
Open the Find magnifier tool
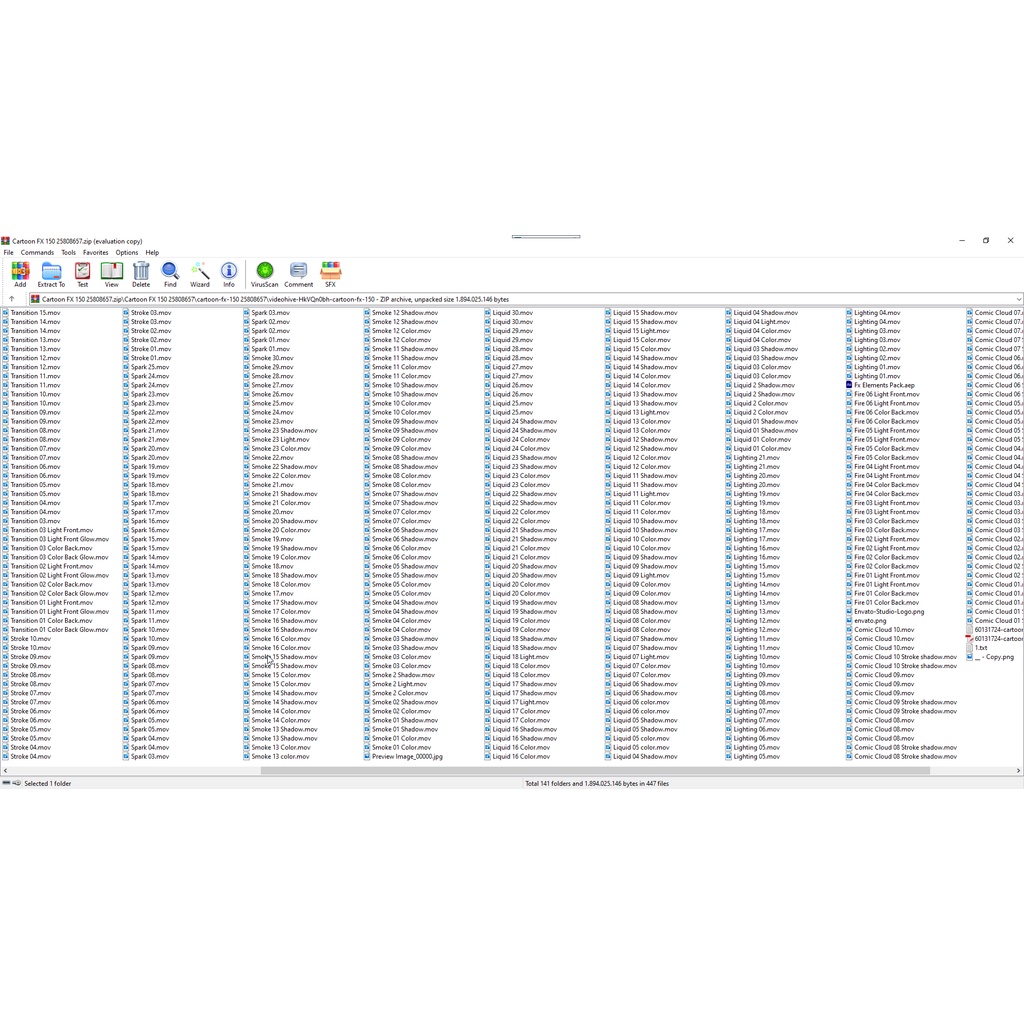pos(170,273)
